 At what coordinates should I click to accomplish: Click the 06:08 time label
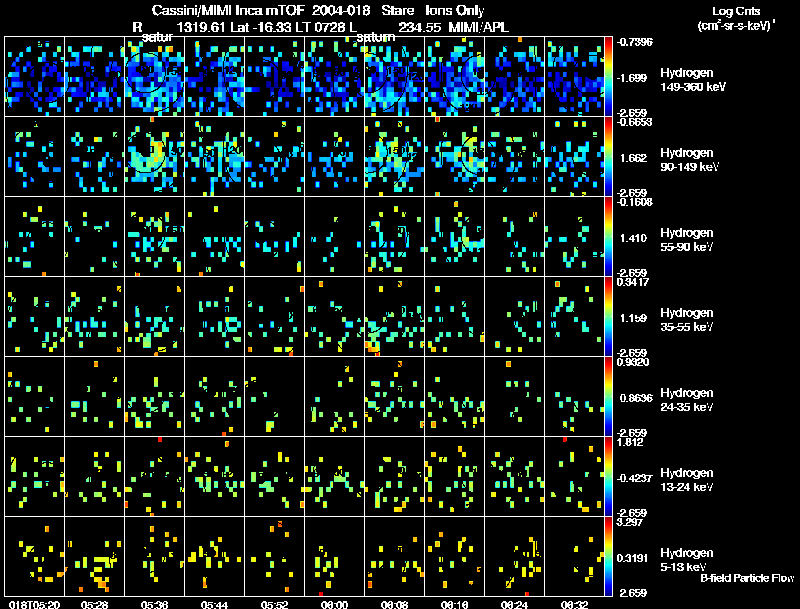[x=394, y=604]
